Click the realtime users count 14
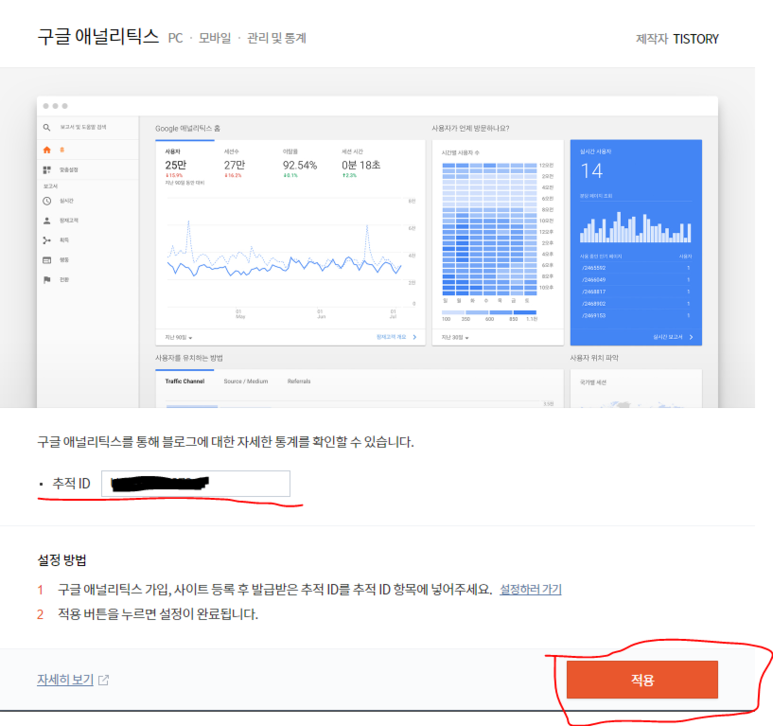The image size is (773, 726). coord(592,171)
